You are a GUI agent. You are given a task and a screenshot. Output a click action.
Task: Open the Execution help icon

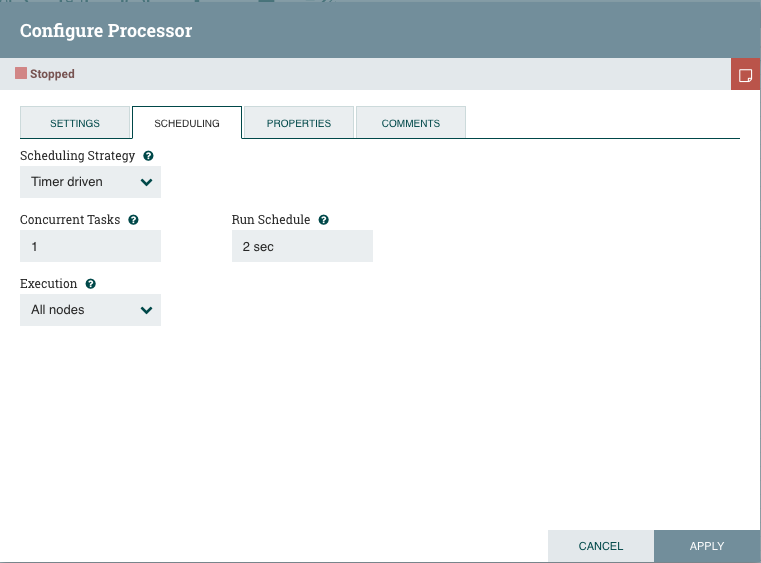click(90, 284)
